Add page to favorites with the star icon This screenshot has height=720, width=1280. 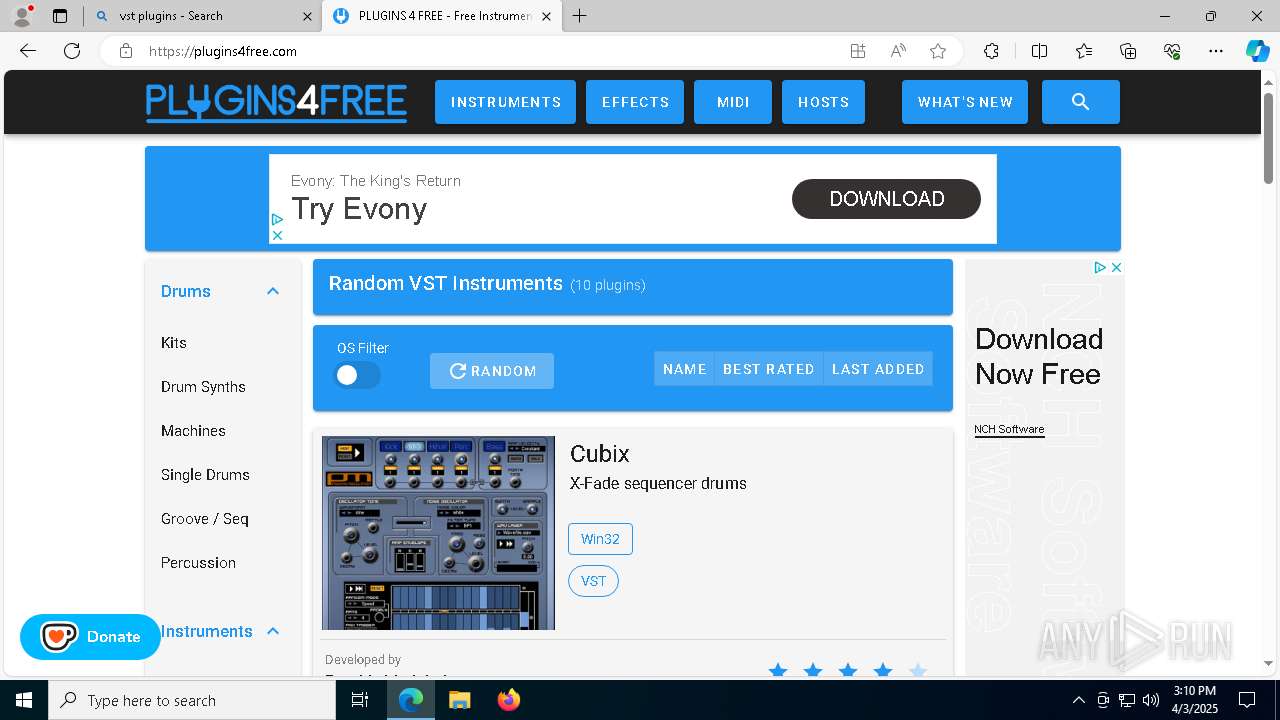[x=938, y=51]
